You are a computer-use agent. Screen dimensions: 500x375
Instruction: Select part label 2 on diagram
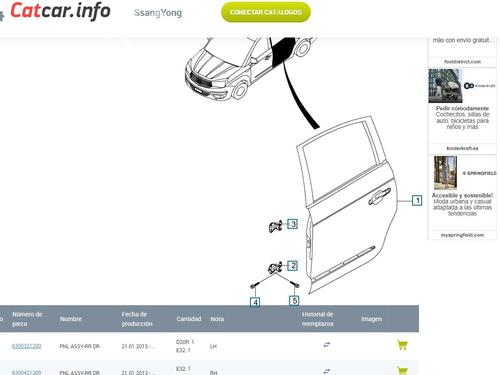[x=292, y=266]
